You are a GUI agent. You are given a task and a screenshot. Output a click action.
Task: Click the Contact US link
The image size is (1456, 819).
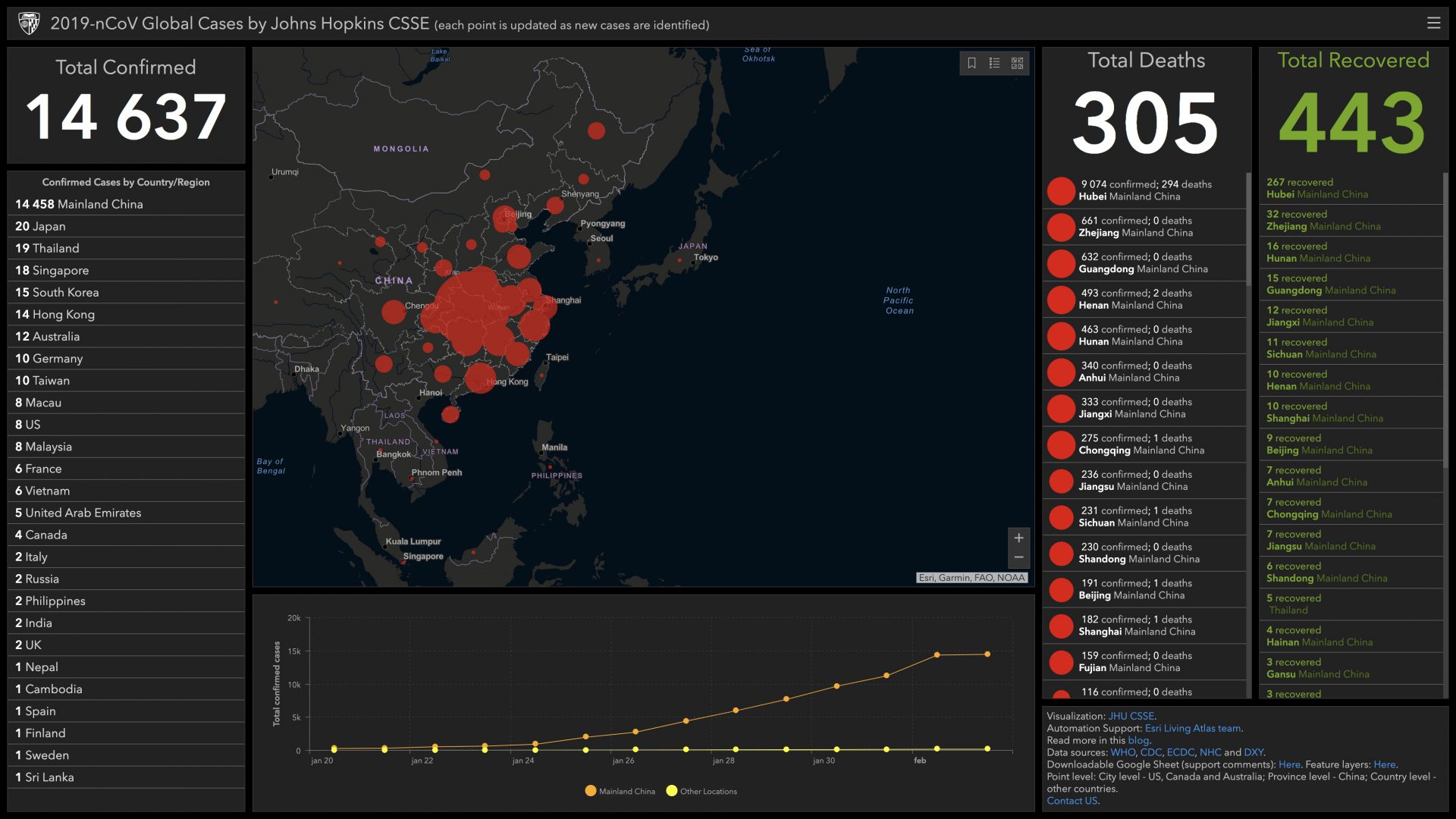coord(1072,801)
